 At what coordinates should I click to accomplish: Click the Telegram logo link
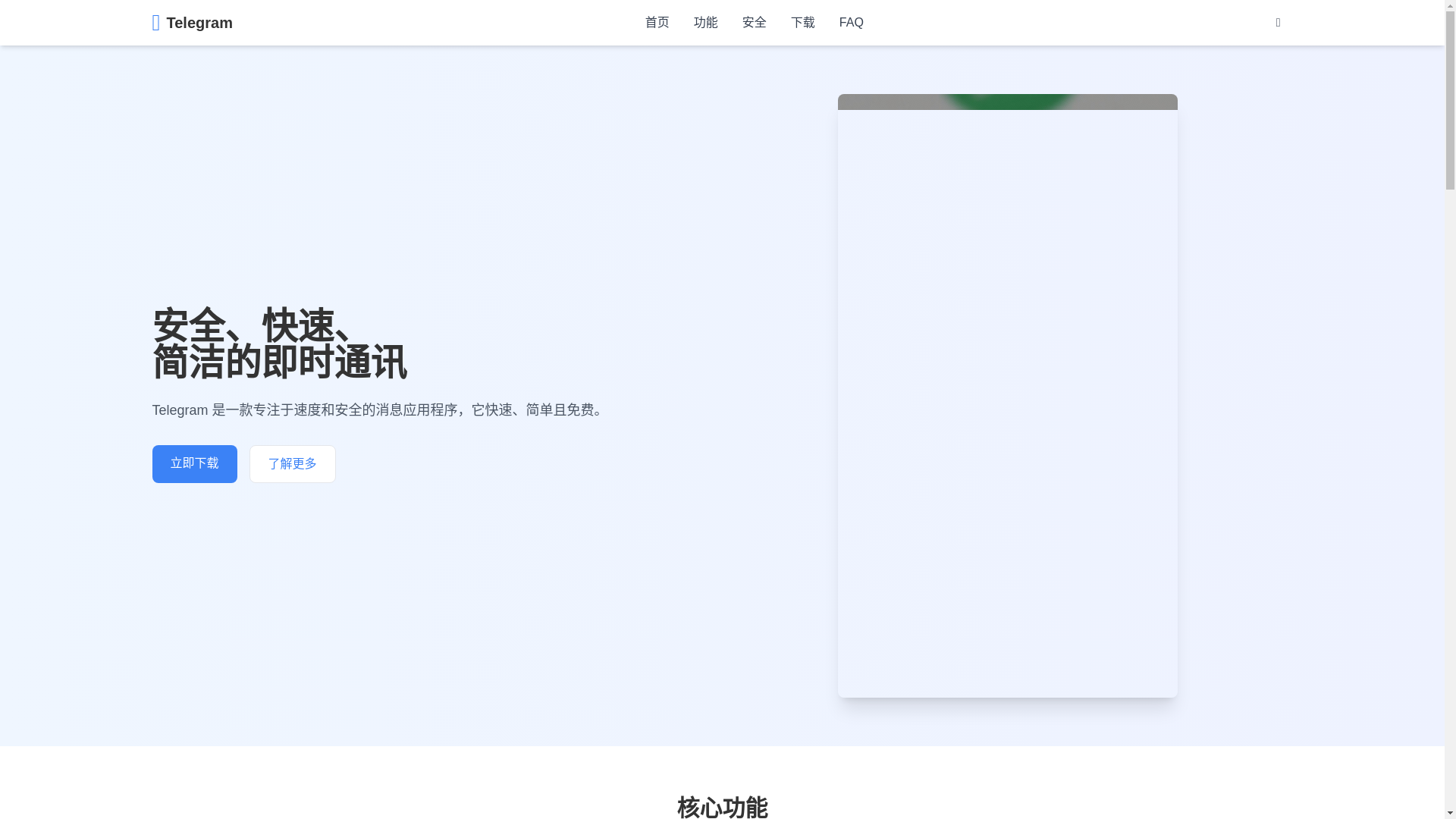pos(192,23)
